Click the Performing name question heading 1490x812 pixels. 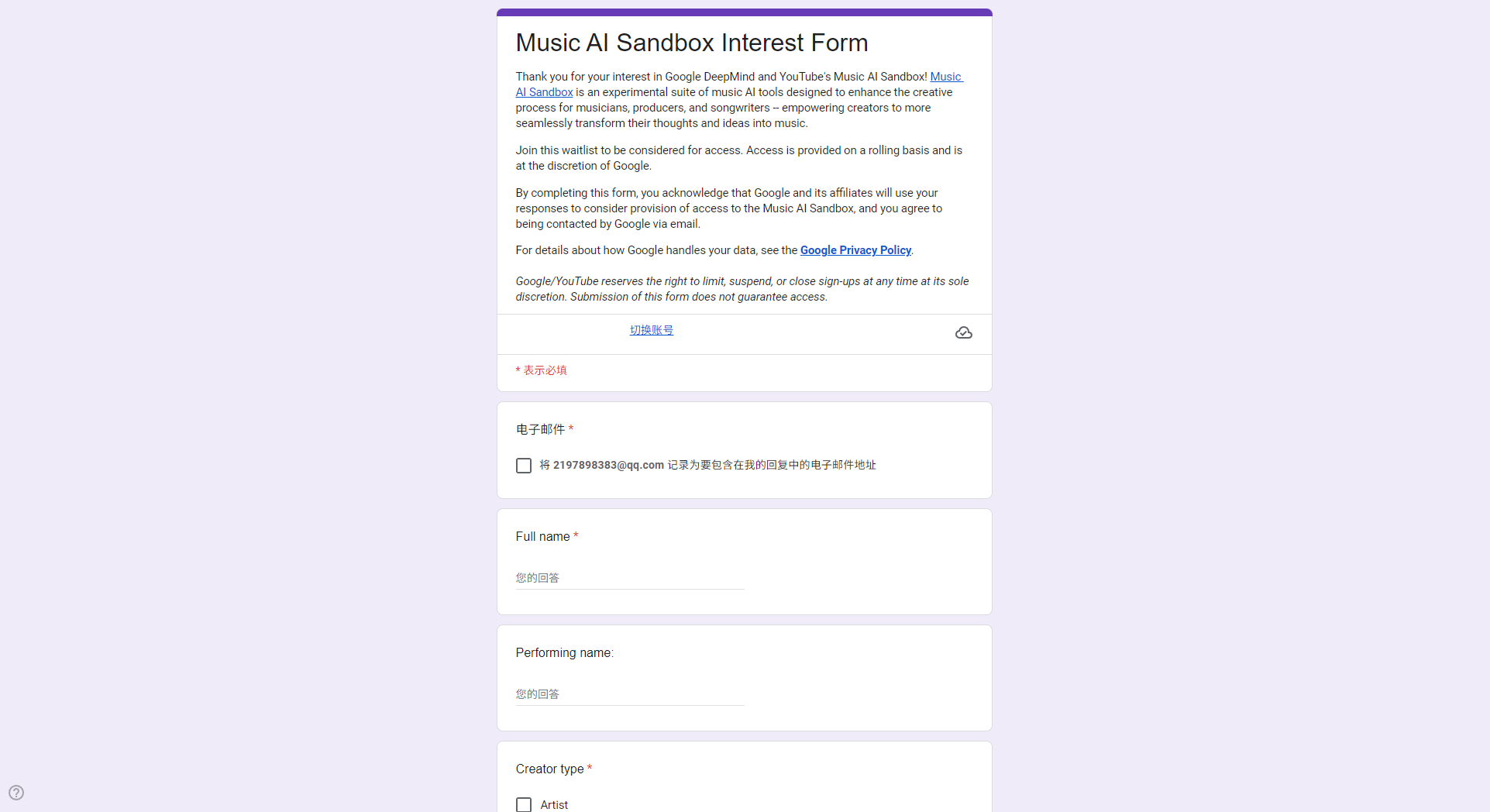[x=564, y=652]
